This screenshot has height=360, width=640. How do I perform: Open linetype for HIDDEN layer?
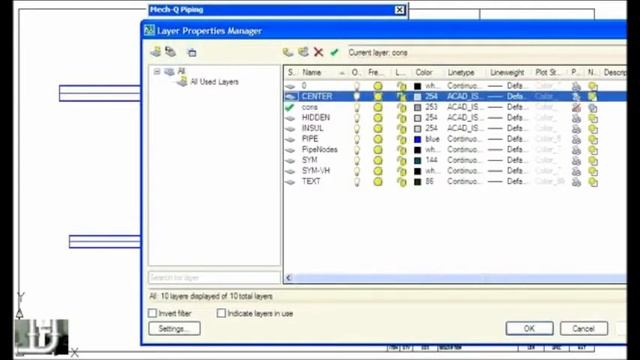[464, 118]
